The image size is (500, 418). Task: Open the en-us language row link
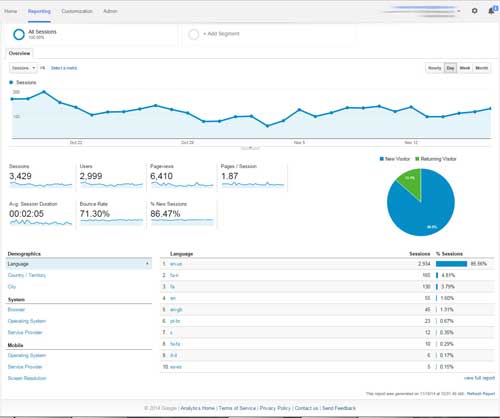click(176, 264)
